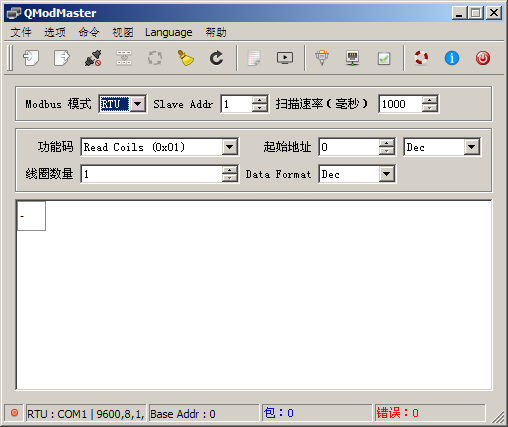This screenshot has height=427, width=508.
Task: Minimize the QModMaster window
Action: pos(459,13)
